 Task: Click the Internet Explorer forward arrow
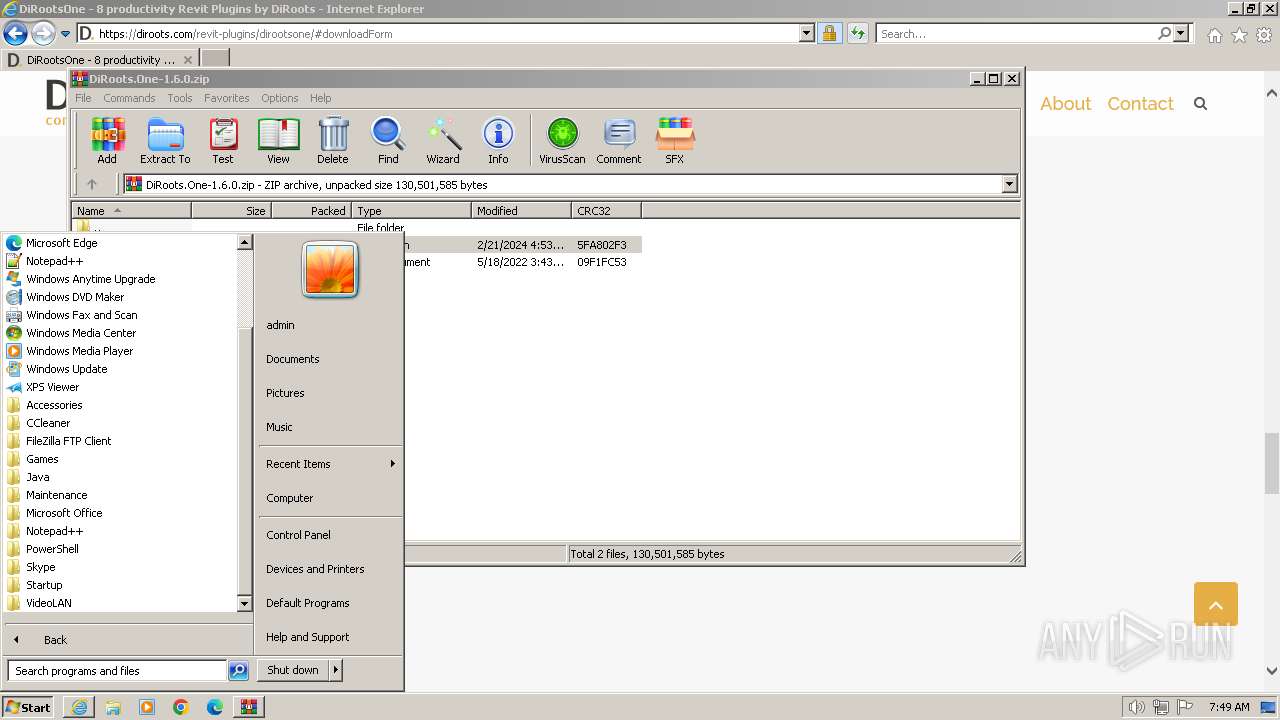(x=43, y=34)
